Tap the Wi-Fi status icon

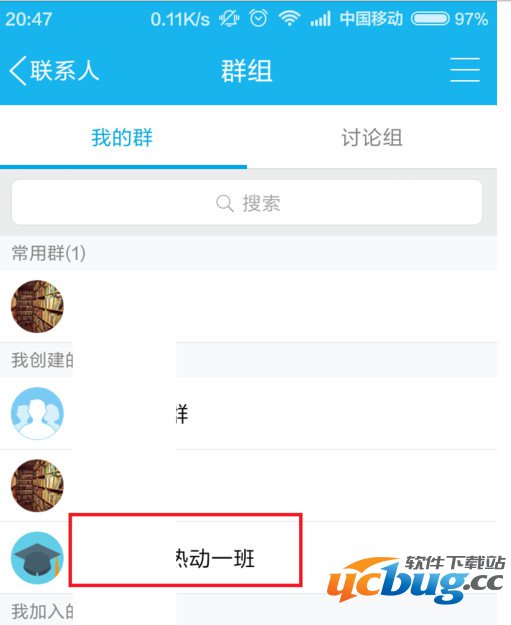(289, 18)
